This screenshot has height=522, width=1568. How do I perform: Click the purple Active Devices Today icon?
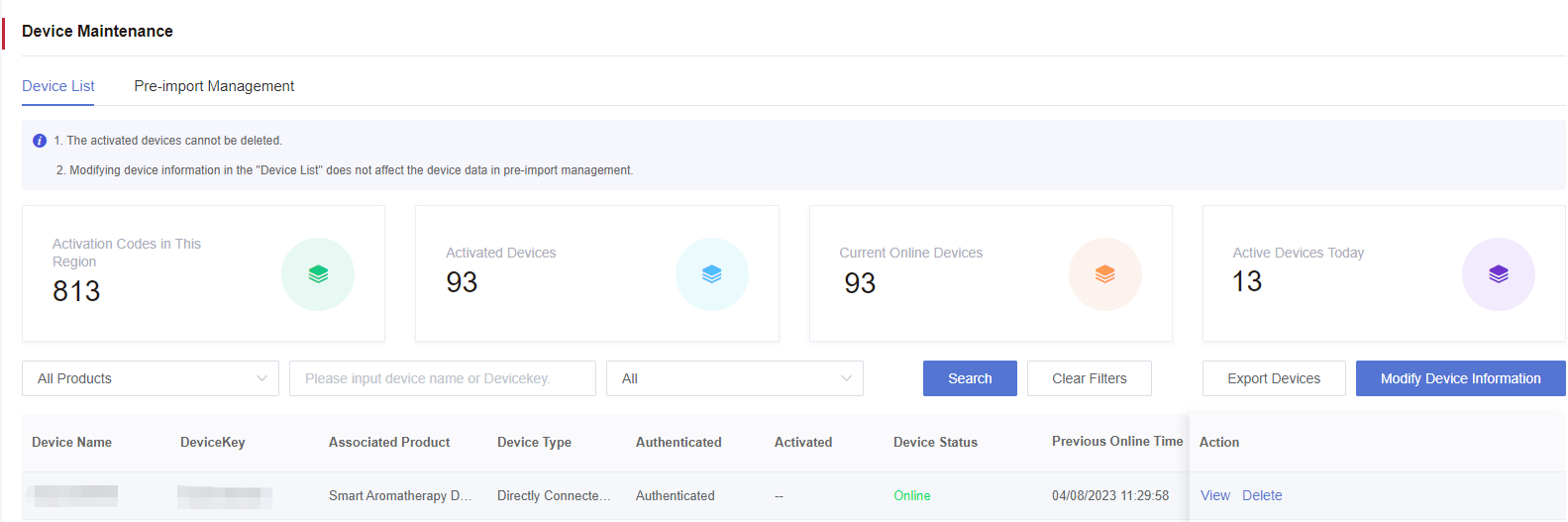pos(1499,274)
